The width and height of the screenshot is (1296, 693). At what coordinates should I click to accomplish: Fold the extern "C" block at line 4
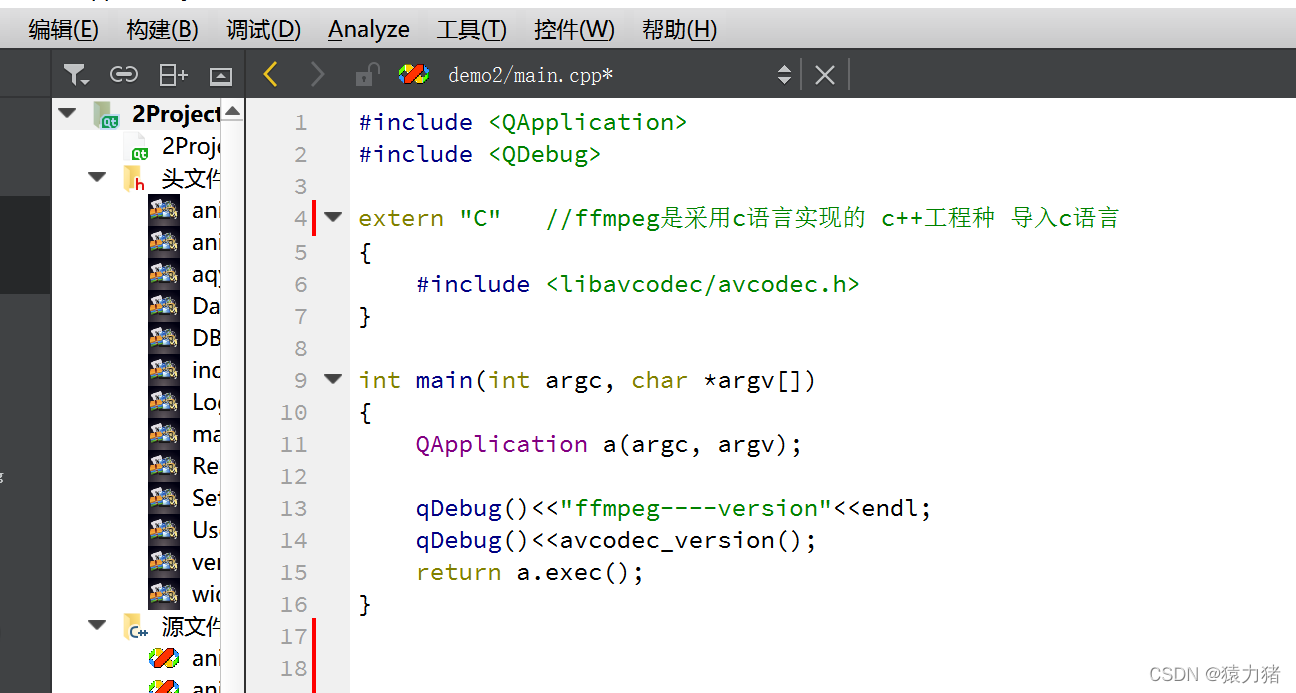pos(333,216)
